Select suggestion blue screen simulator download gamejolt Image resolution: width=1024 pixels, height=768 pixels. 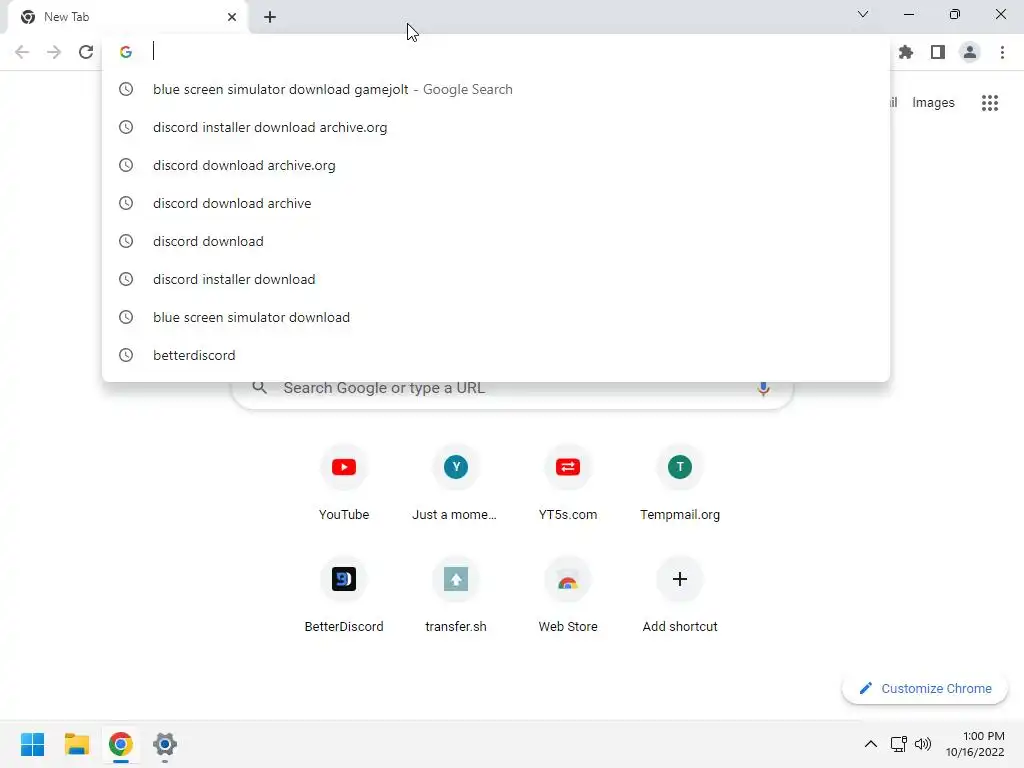click(496, 89)
